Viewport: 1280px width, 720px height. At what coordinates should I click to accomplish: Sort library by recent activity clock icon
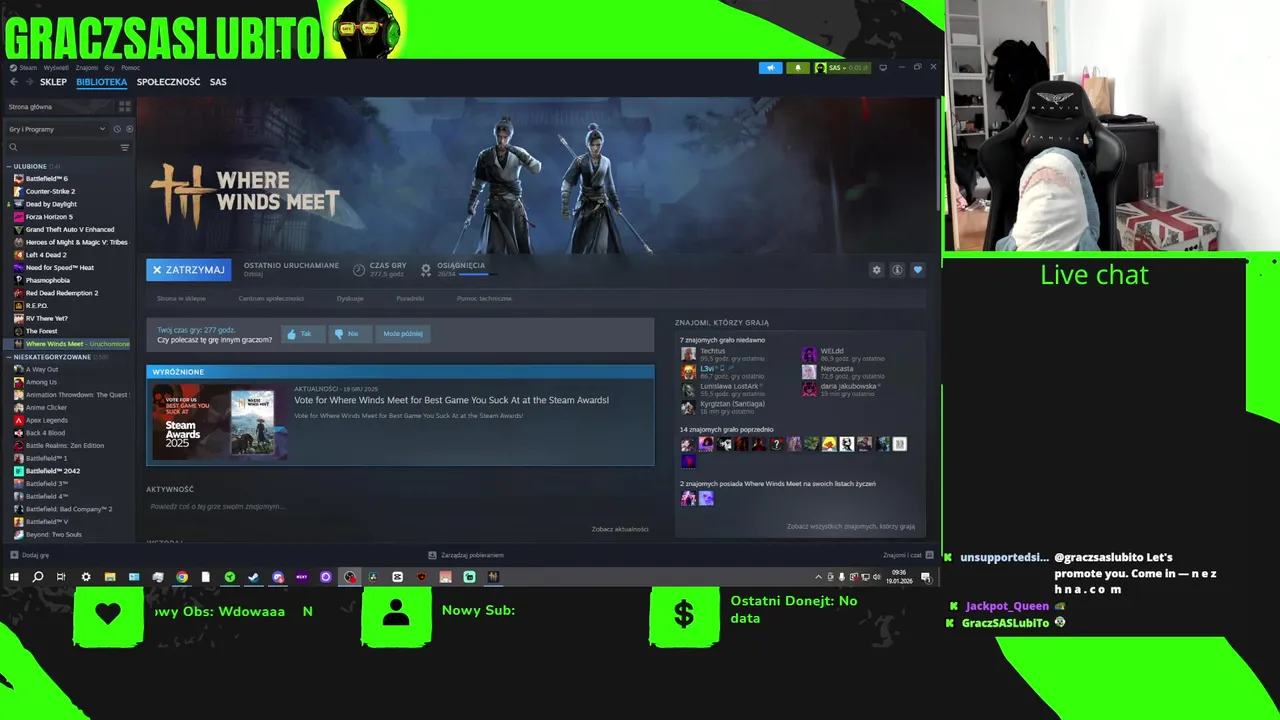[117, 129]
